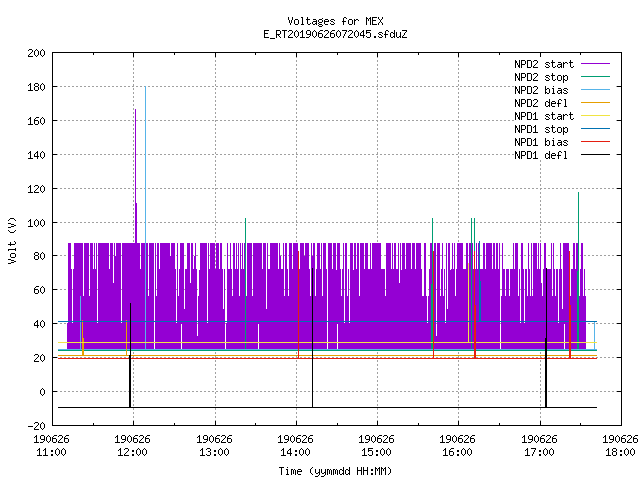Click the y-axis tick label 40
Screen dimensions: 640x480
pyautogui.click(x=39, y=324)
